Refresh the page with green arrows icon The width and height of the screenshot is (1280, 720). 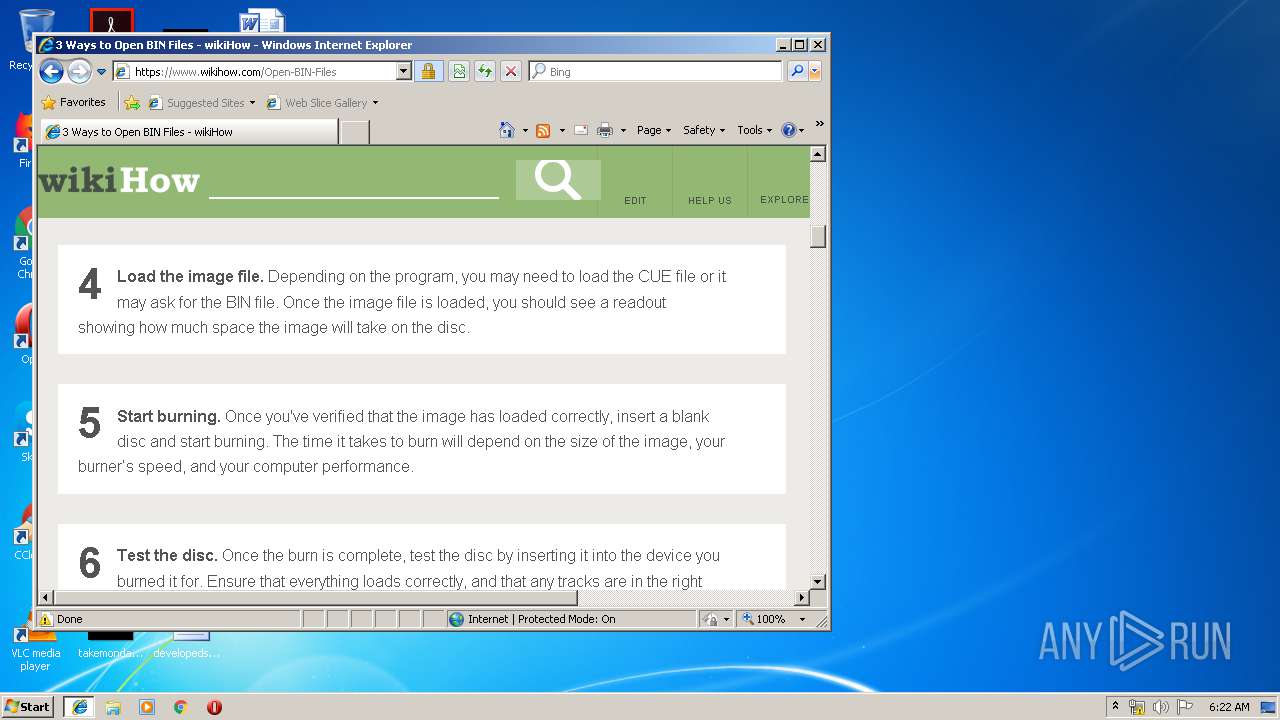point(485,71)
